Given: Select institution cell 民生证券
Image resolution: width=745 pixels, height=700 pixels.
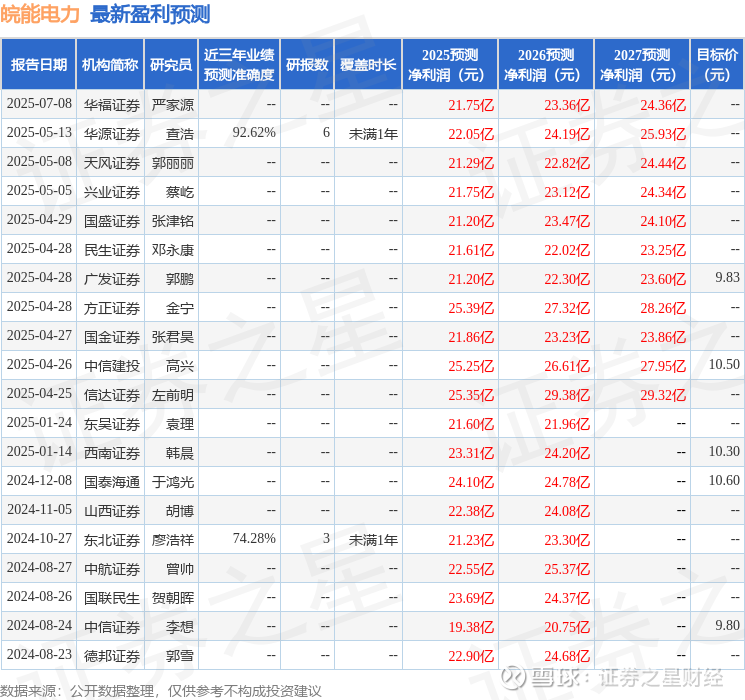Looking at the screenshot, I should tap(112, 250).
